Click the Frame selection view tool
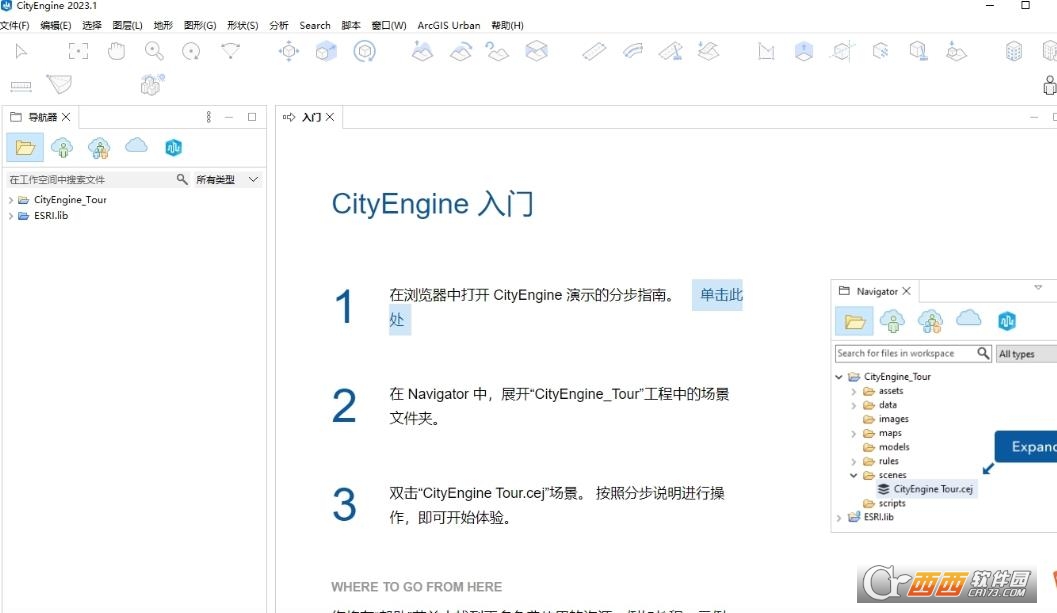The height and width of the screenshot is (613, 1057). (78, 51)
